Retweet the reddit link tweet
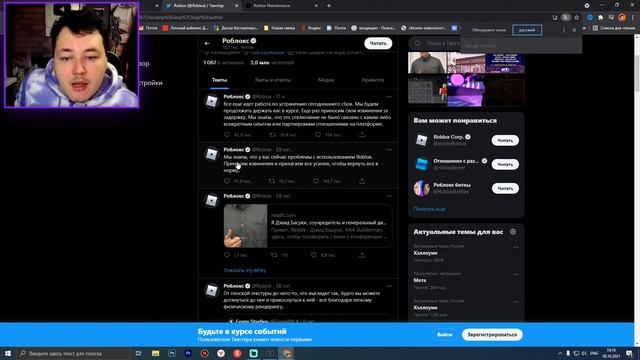640x360 pixels. (x=274, y=255)
